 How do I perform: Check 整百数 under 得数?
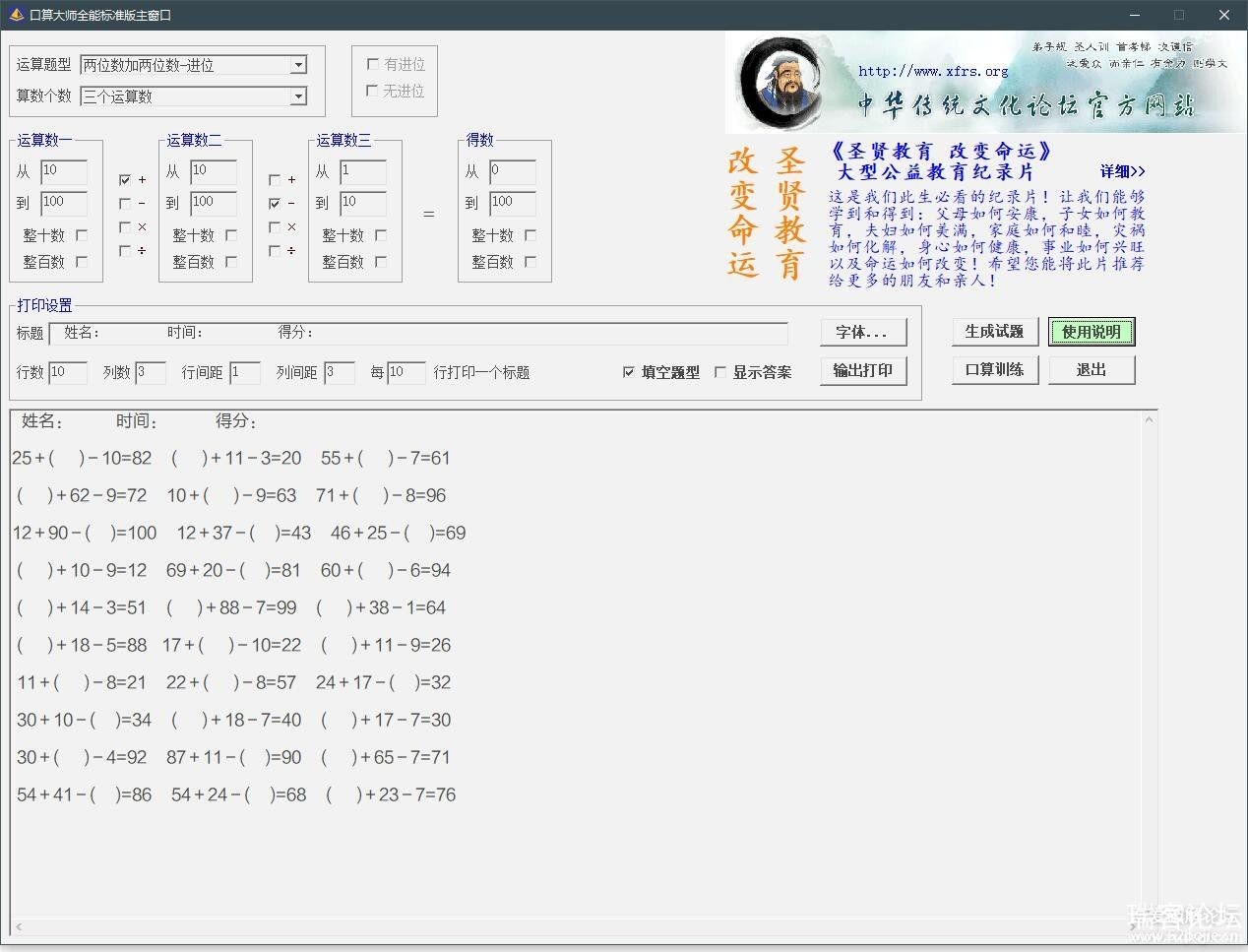coord(530,262)
